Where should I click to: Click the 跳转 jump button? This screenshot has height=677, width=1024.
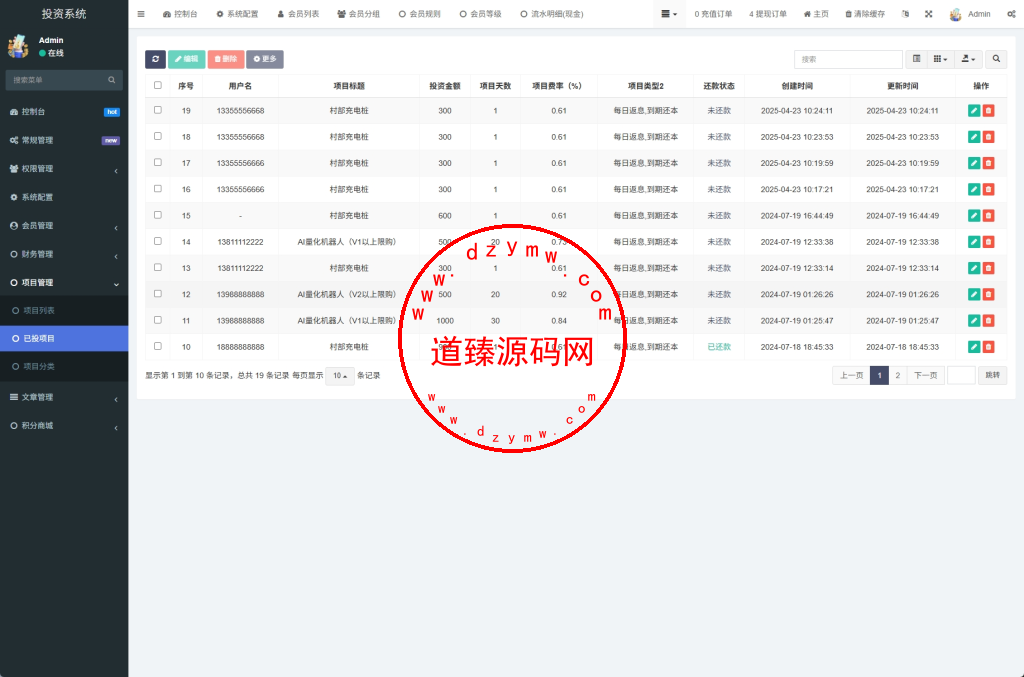click(x=992, y=375)
